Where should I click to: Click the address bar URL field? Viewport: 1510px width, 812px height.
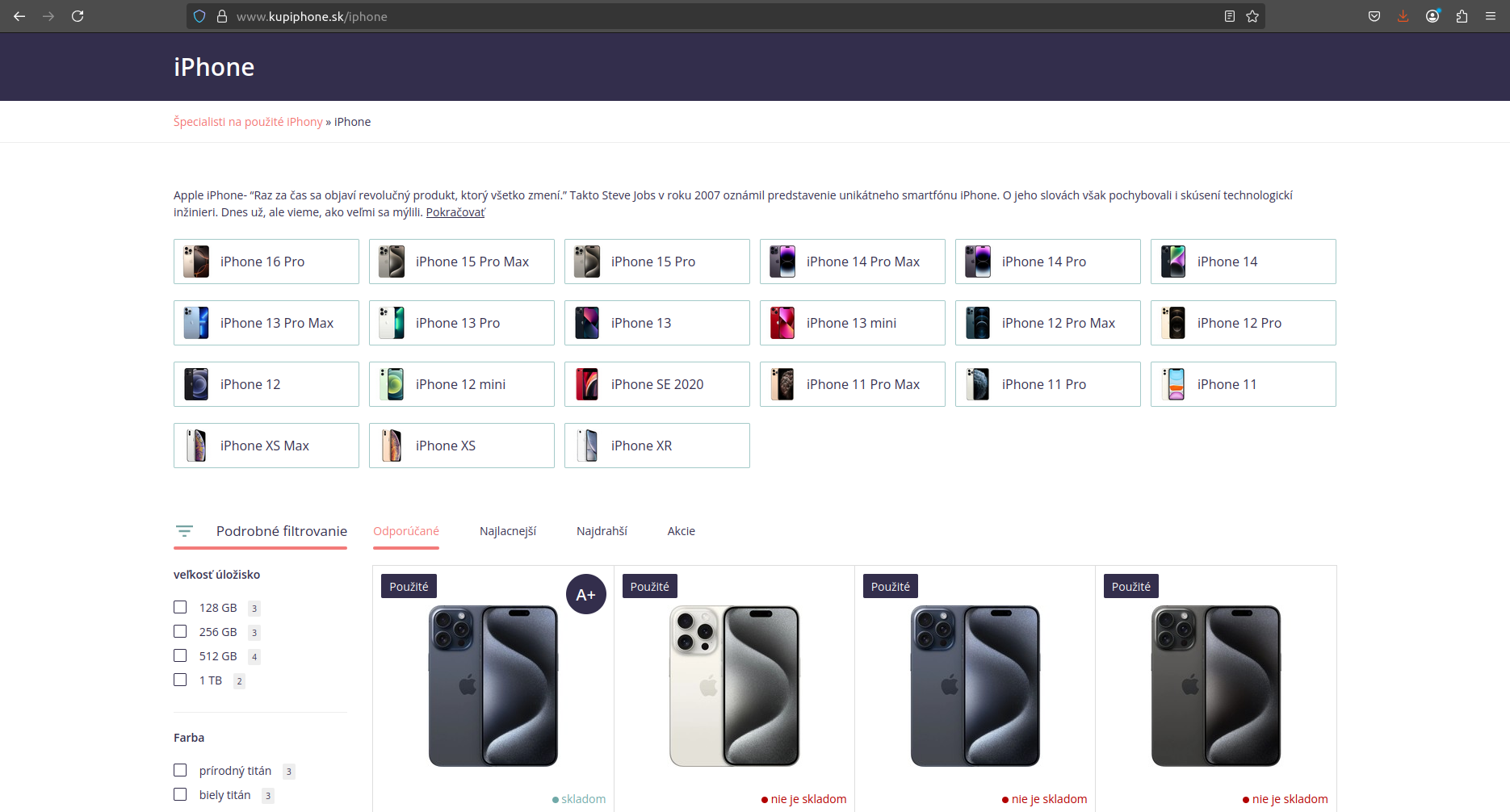point(727,16)
